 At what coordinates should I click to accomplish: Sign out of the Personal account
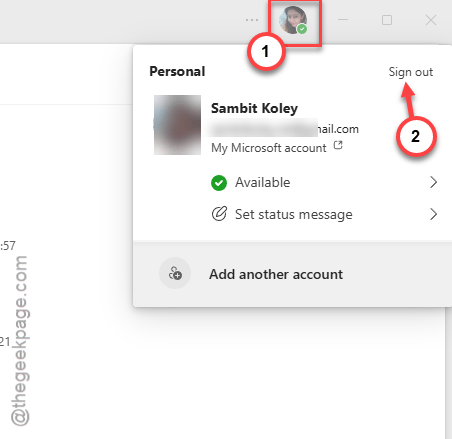pos(411,72)
